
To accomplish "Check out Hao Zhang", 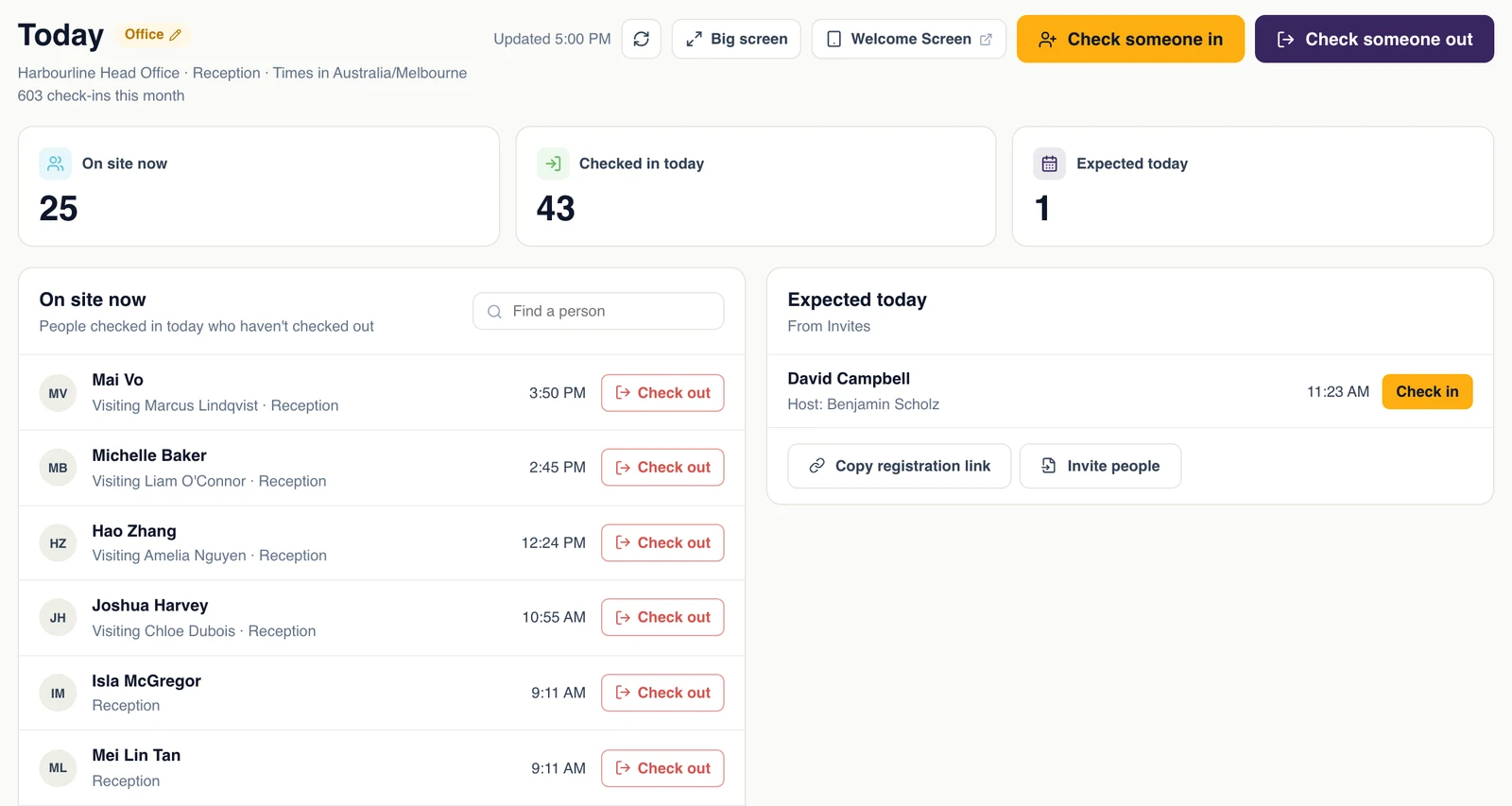I will click(x=662, y=543).
